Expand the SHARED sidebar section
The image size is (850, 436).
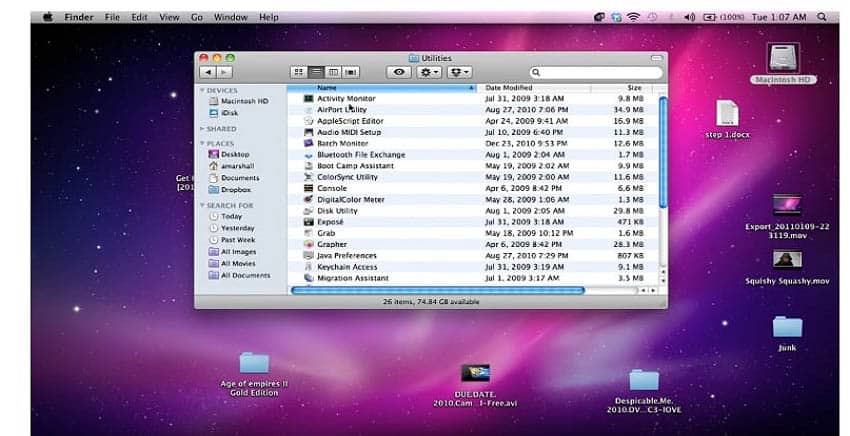[202, 129]
